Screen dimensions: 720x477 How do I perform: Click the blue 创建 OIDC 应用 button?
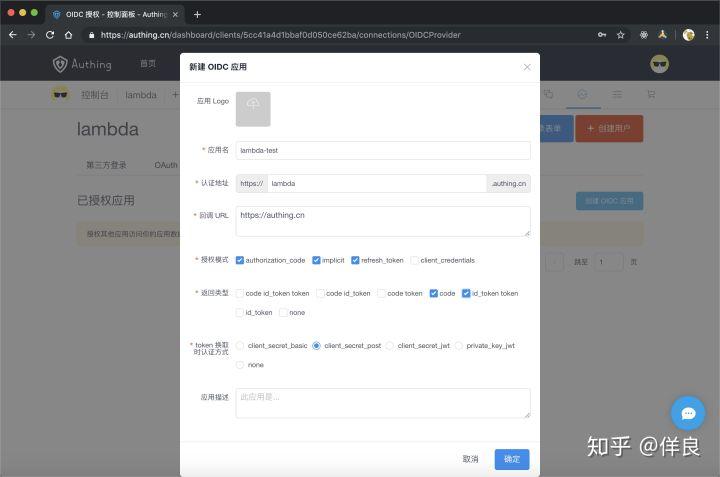tap(609, 201)
